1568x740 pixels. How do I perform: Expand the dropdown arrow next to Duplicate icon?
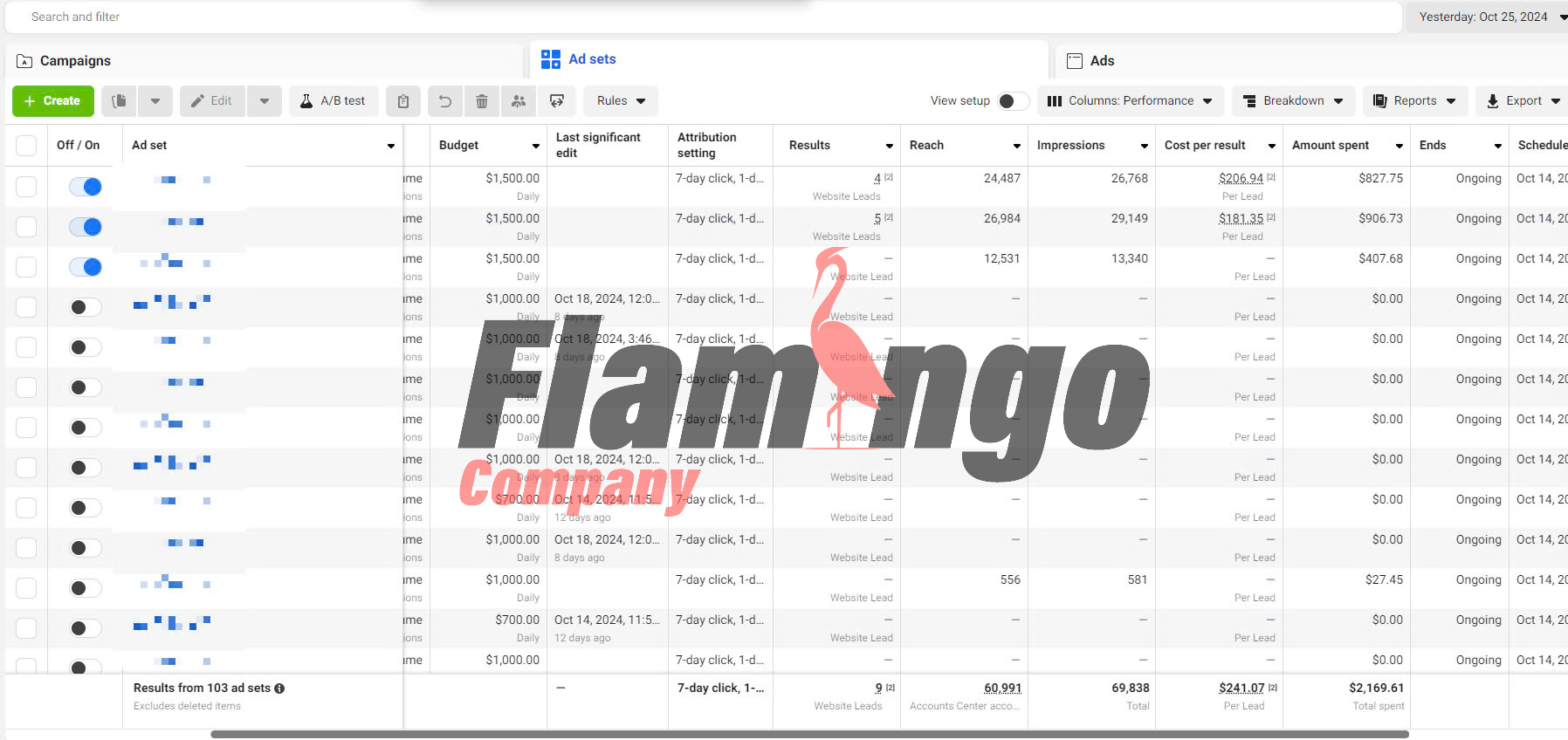point(155,101)
